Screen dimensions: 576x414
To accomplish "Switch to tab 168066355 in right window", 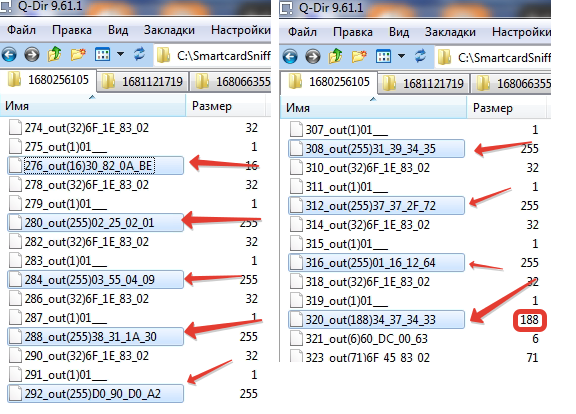I will [x=511, y=83].
